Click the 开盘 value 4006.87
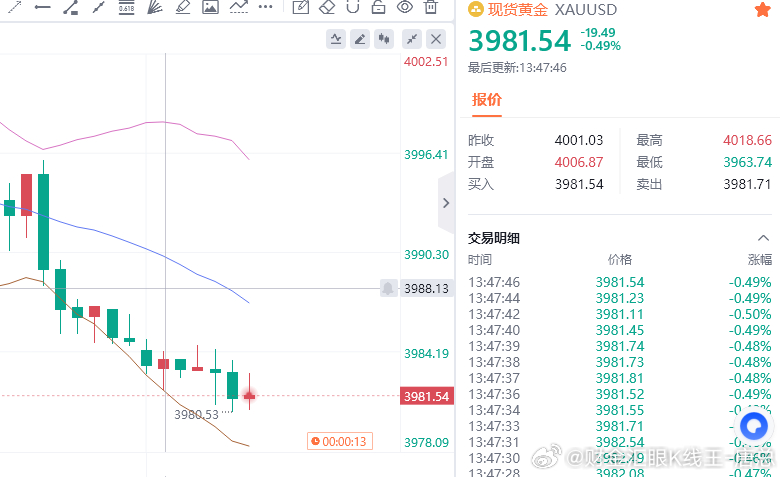 click(x=579, y=162)
